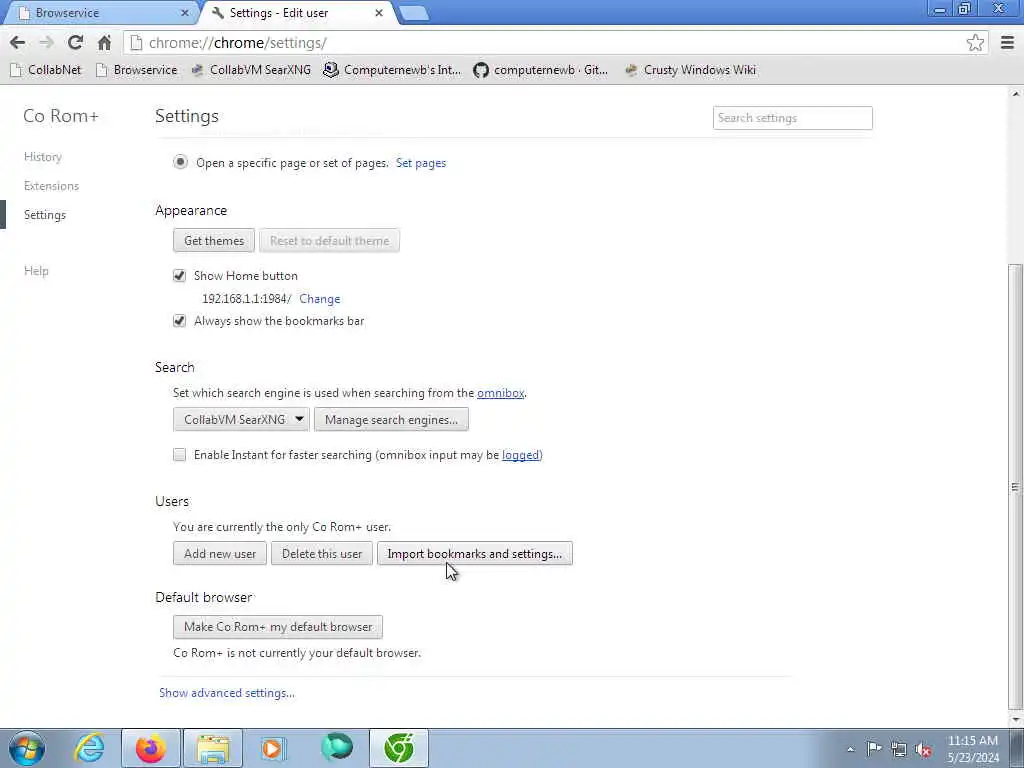Open the CollabNet bookmark
The image size is (1024, 768).
pyautogui.click(x=46, y=70)
